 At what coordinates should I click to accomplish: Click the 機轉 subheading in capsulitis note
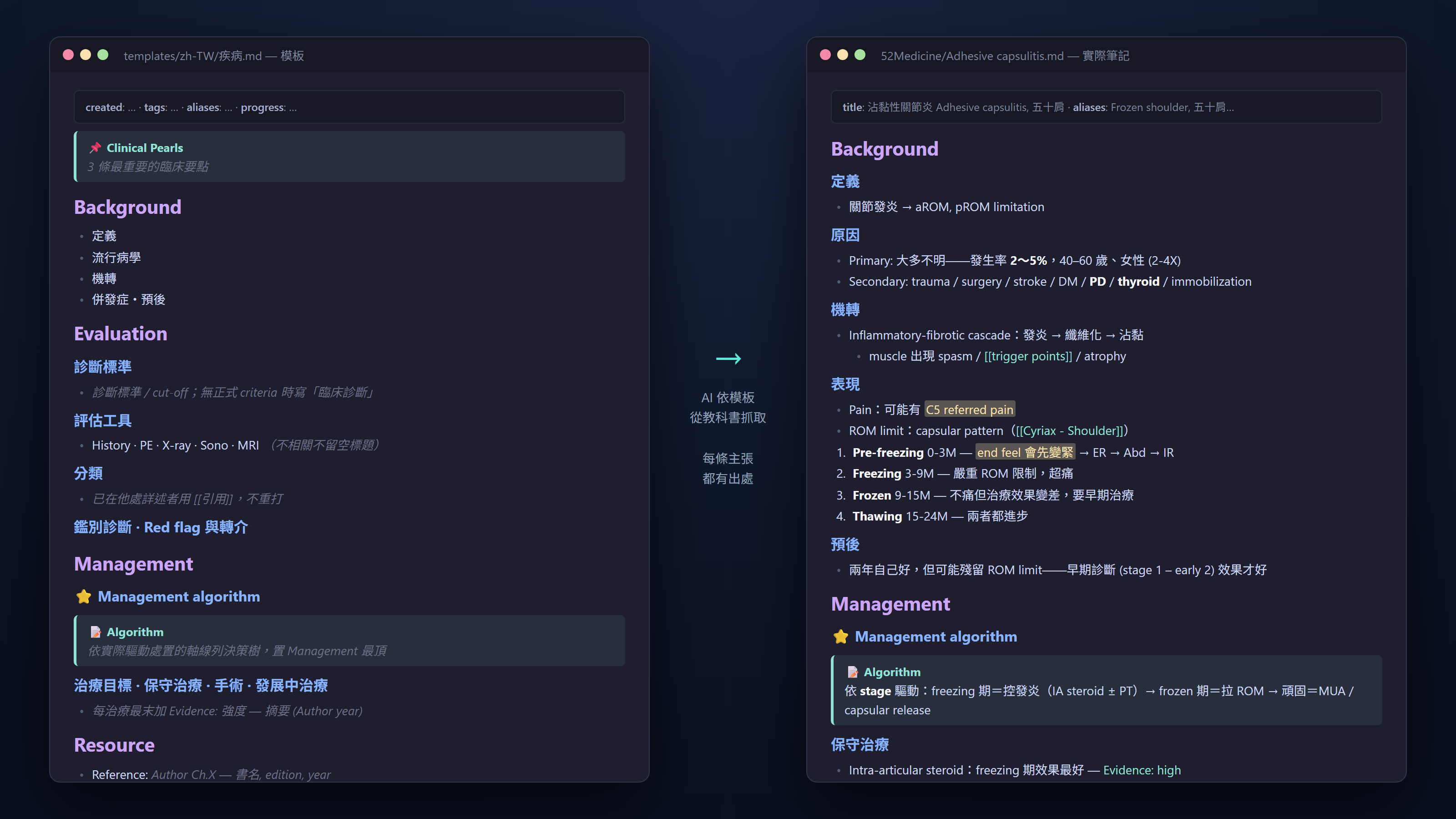coord(845,309)
